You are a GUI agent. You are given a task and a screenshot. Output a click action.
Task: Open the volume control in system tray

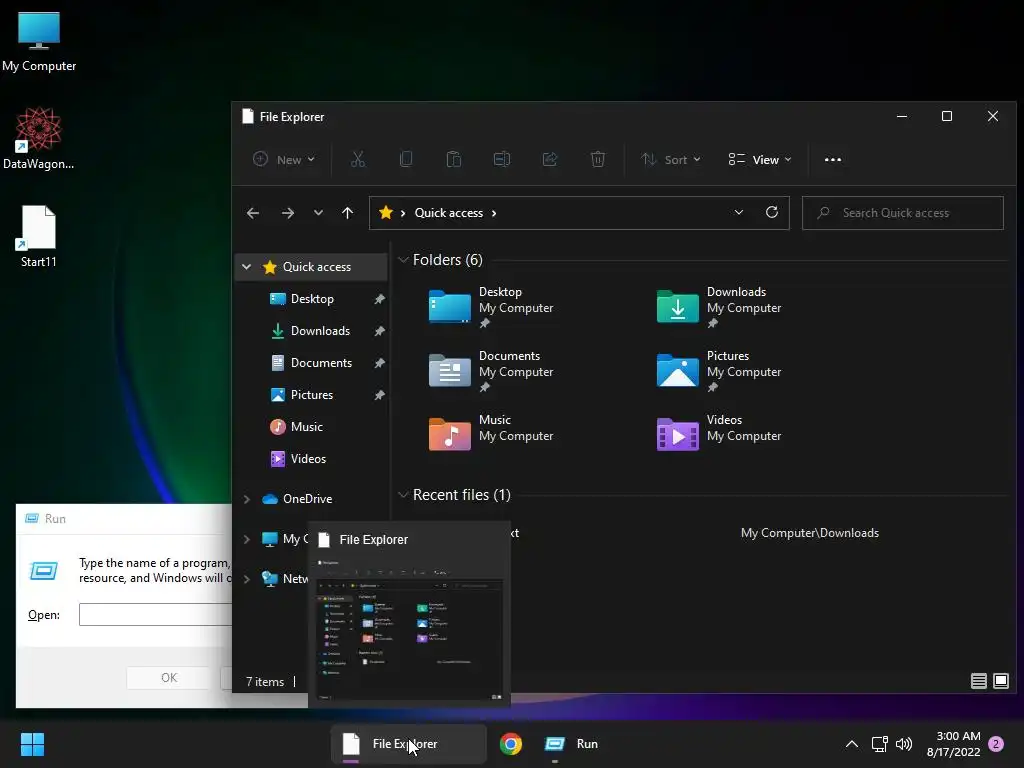[x=904, y=744]
